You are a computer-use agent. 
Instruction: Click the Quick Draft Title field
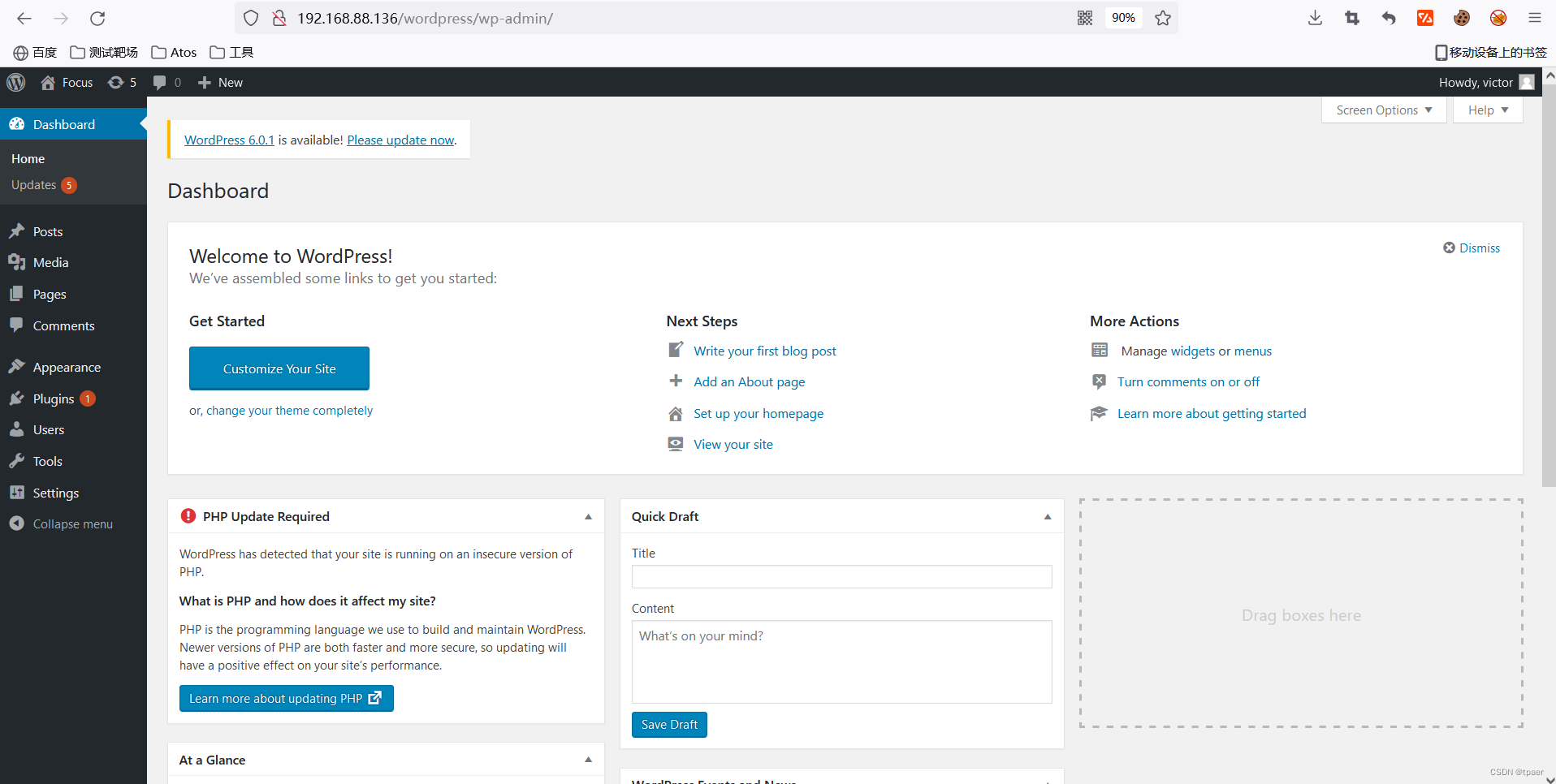pos(841,576)
